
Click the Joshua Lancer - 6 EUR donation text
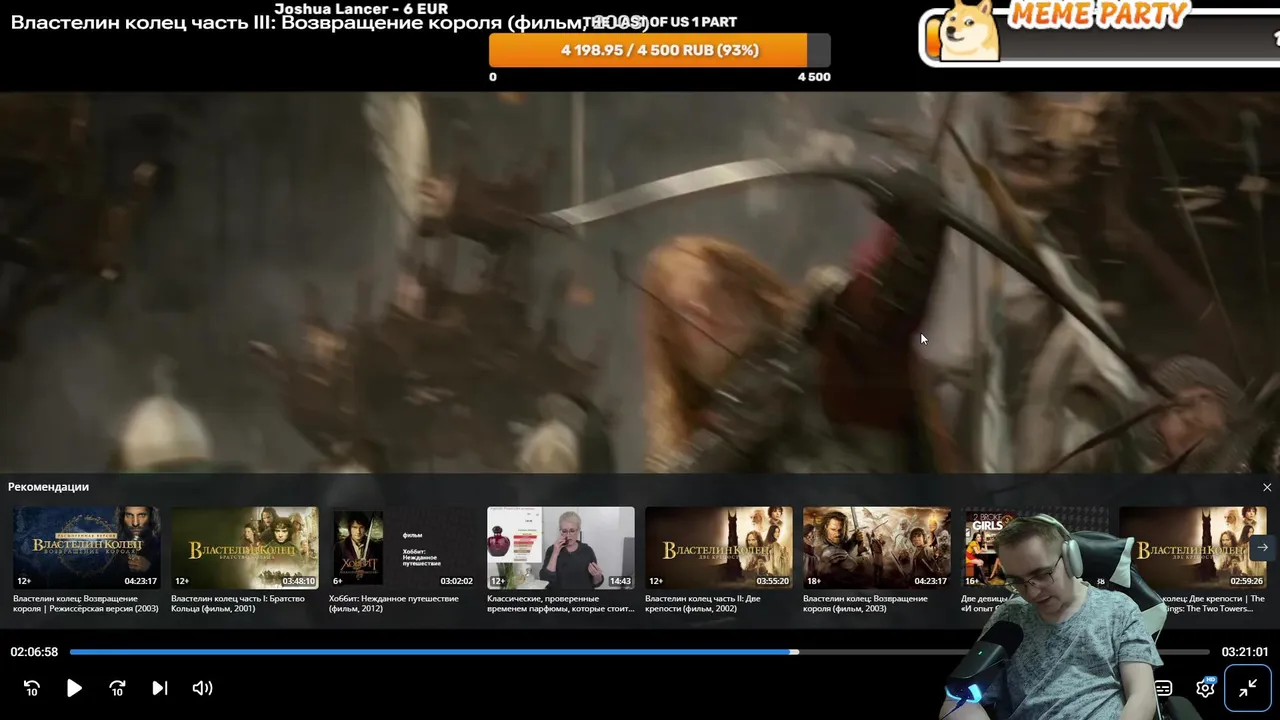click(361, 9)
